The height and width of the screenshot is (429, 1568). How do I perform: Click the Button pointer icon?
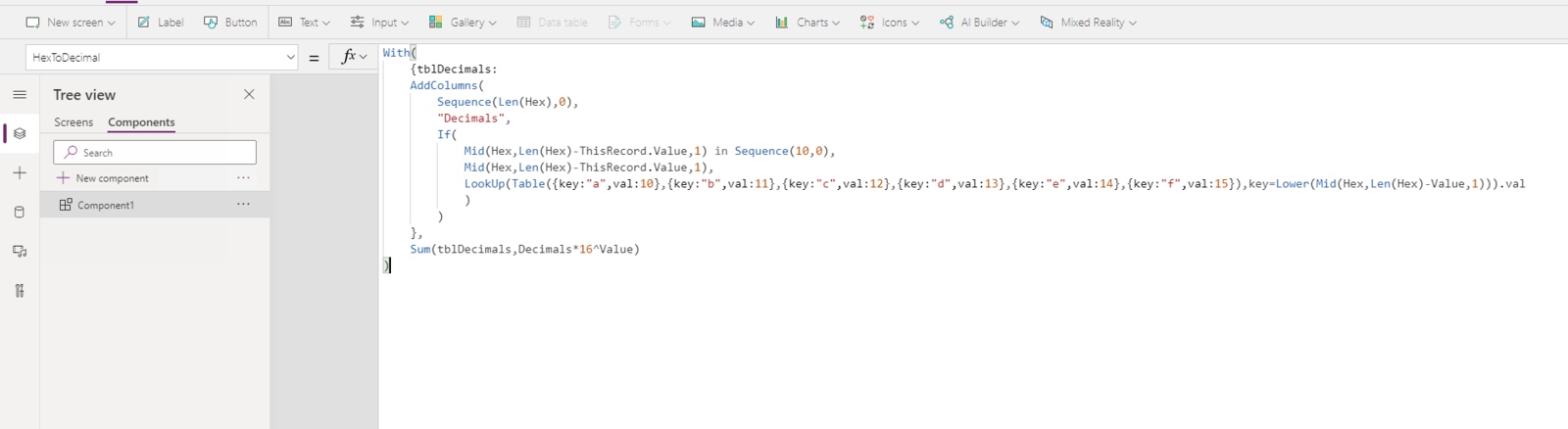(211, 23)
